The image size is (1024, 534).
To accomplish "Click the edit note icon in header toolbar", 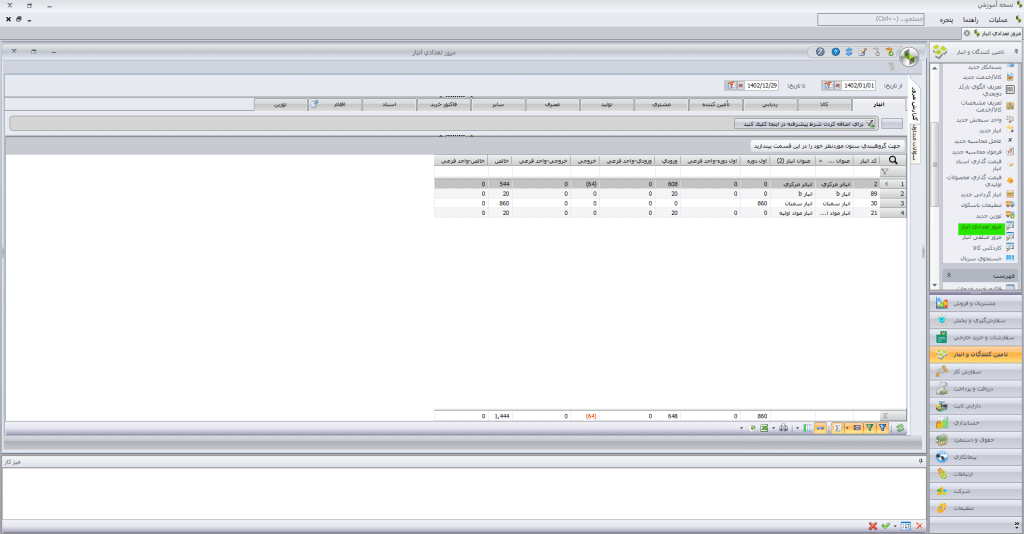I will click(862, 52).
